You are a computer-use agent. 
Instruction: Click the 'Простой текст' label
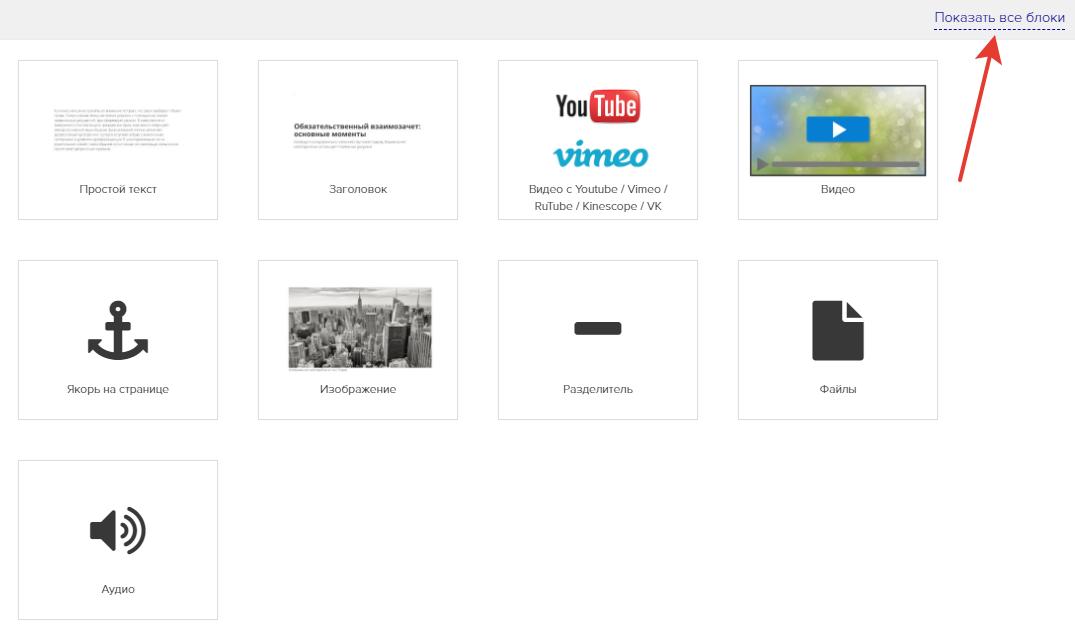118,189
